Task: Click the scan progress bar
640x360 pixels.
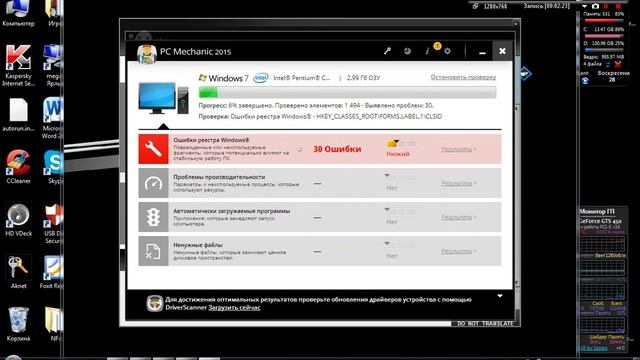Action: click(x=347, y=92)
